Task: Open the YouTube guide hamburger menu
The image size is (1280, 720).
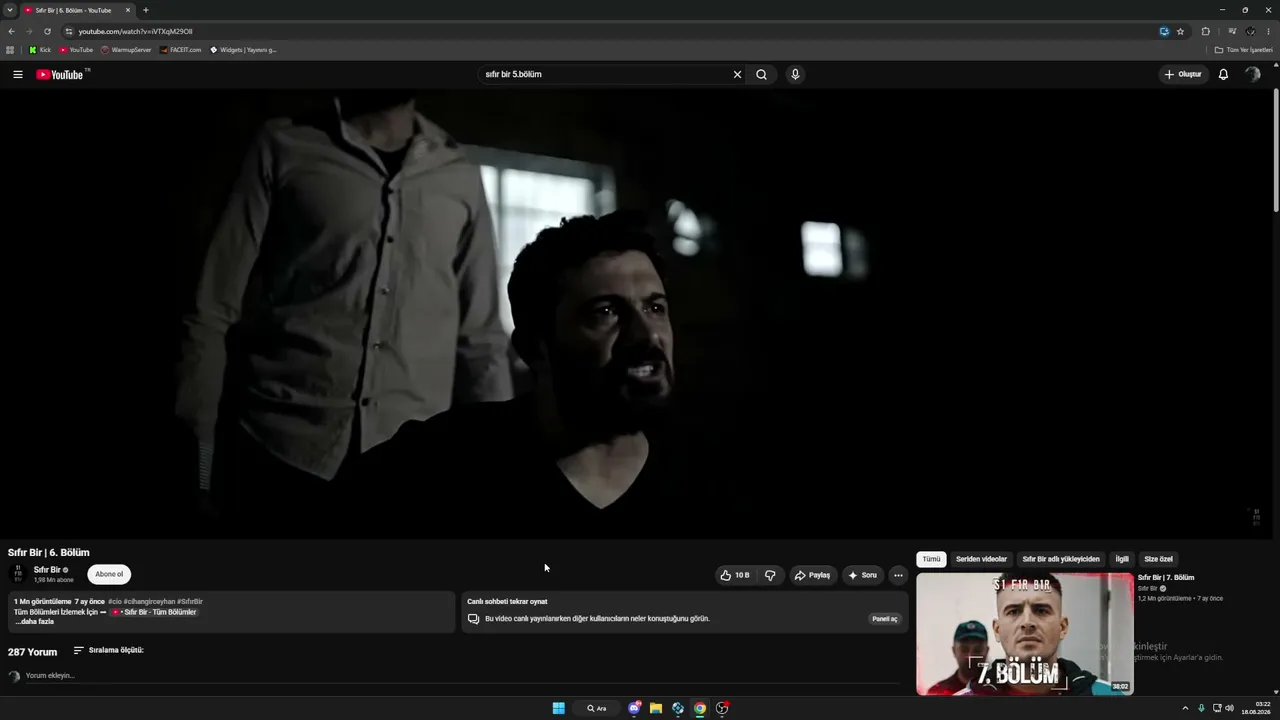Action: (x=18, y=74)
